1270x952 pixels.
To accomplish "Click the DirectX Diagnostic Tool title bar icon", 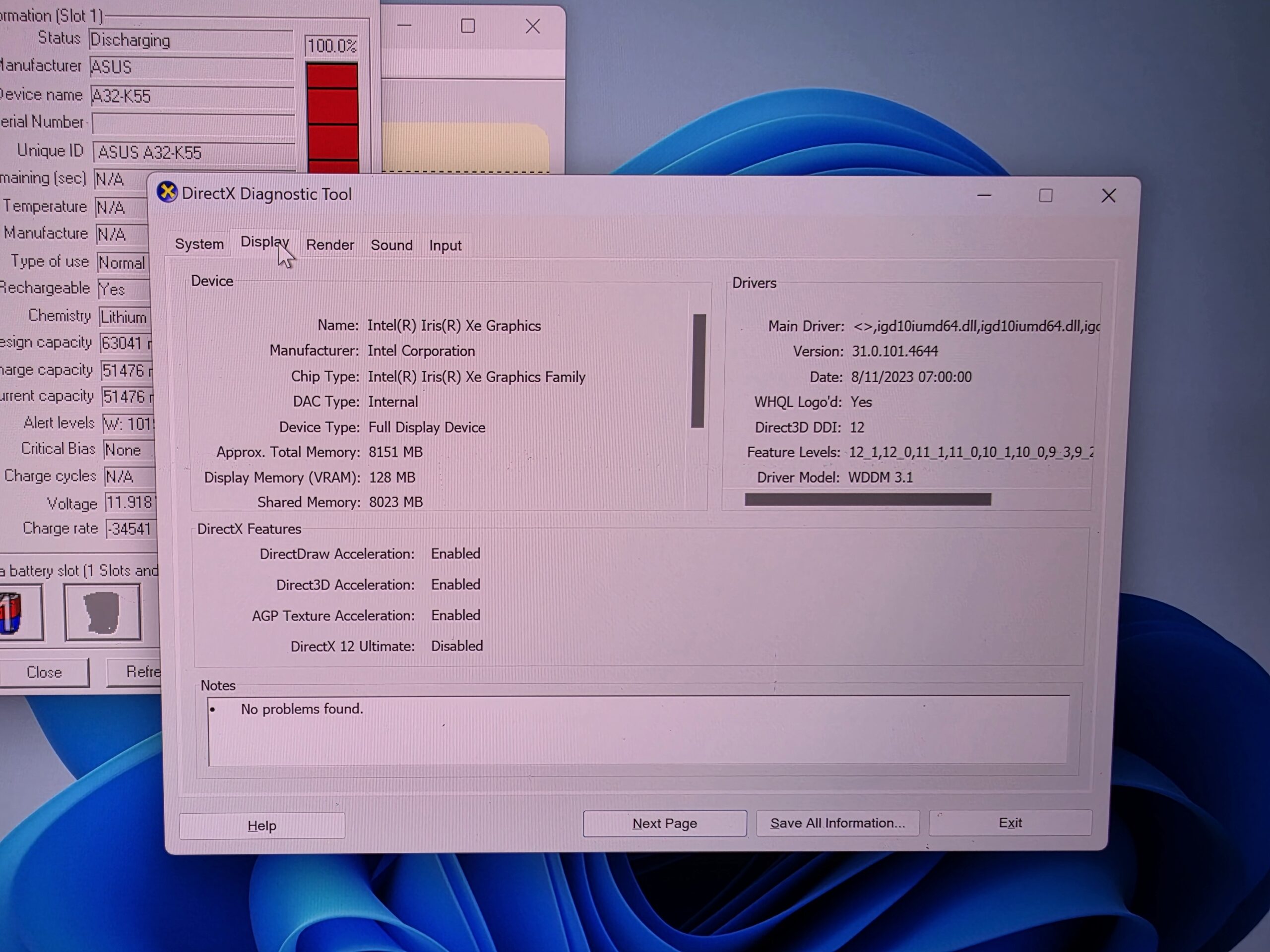I will tap(167, 192).
